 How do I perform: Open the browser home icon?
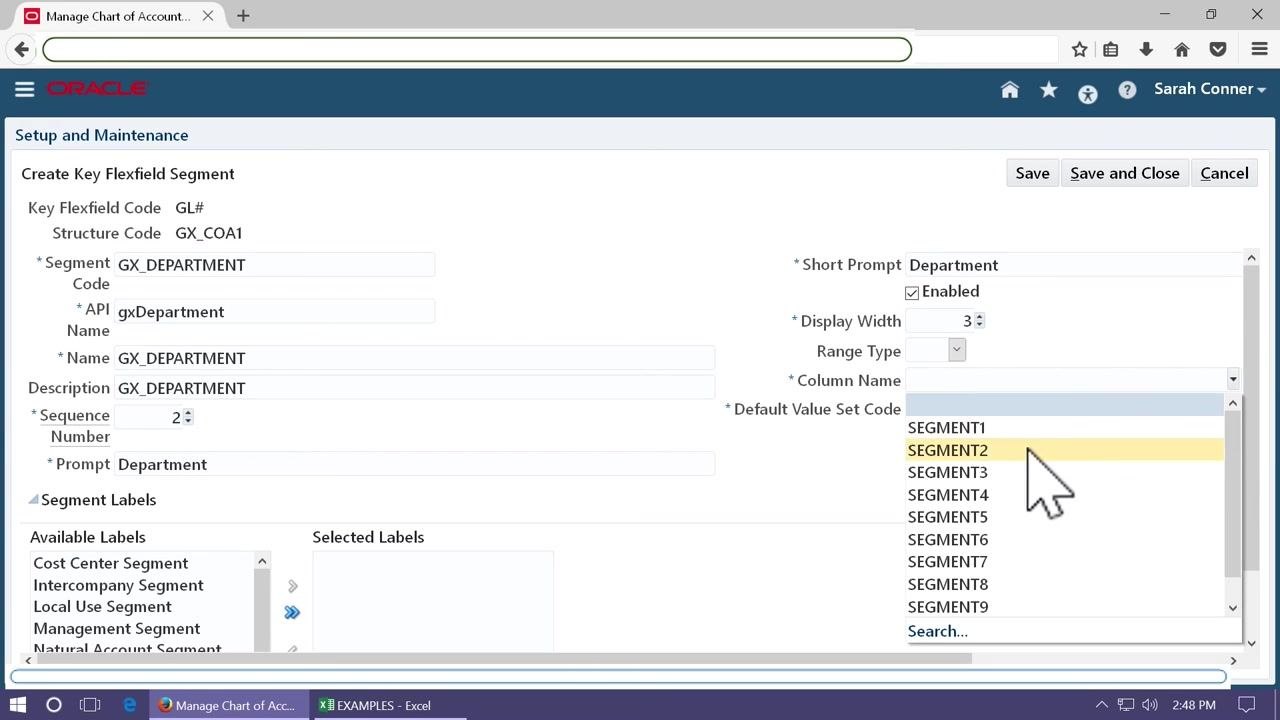pos(1182,49)
